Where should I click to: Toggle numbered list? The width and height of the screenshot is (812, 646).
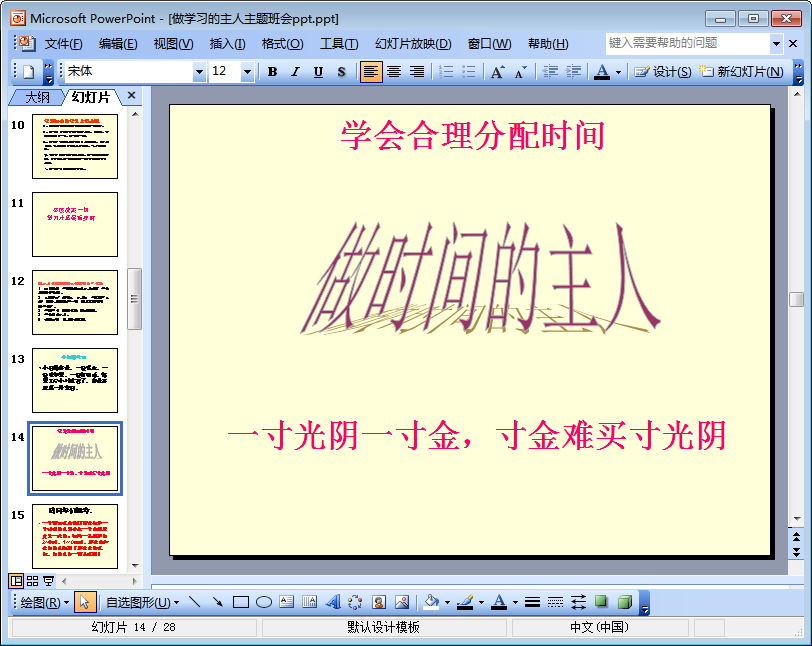(446, 72)
